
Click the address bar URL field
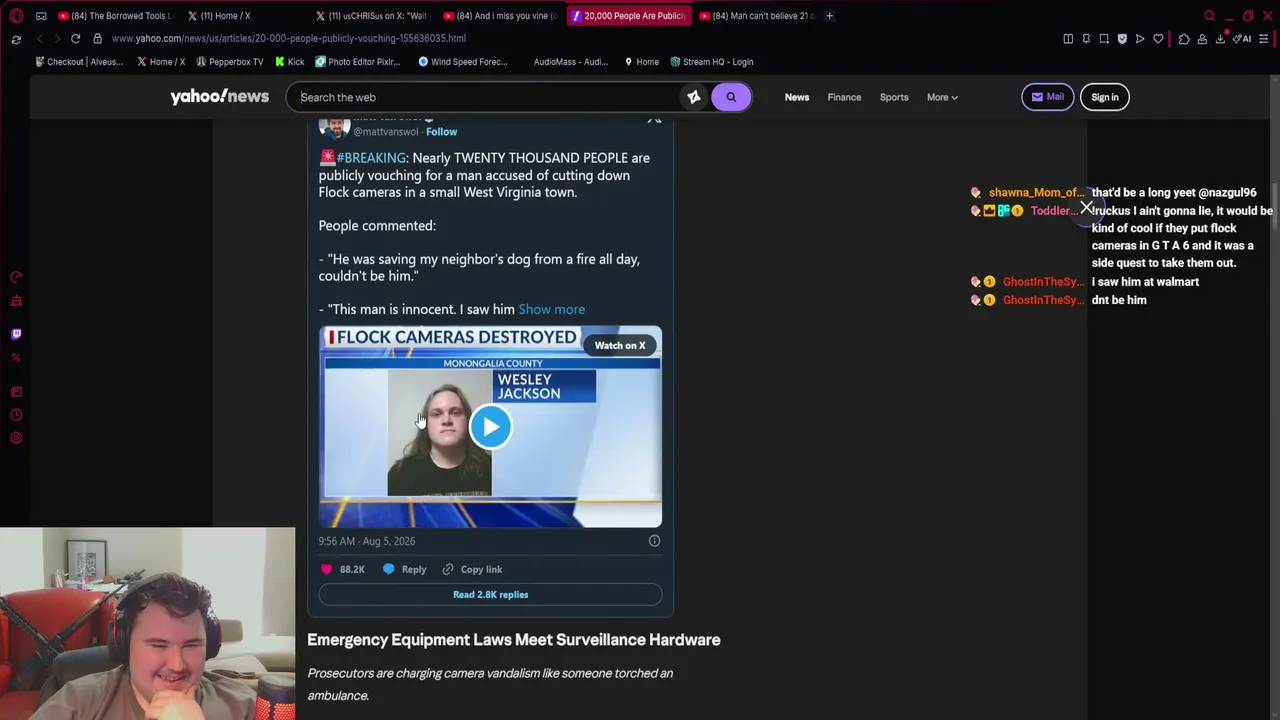point(289,38)
